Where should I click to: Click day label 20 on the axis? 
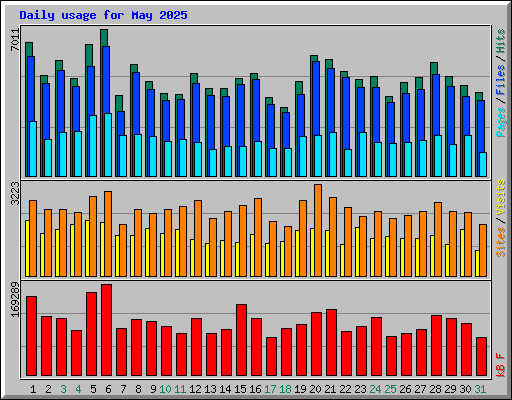(x=315, y=389)
